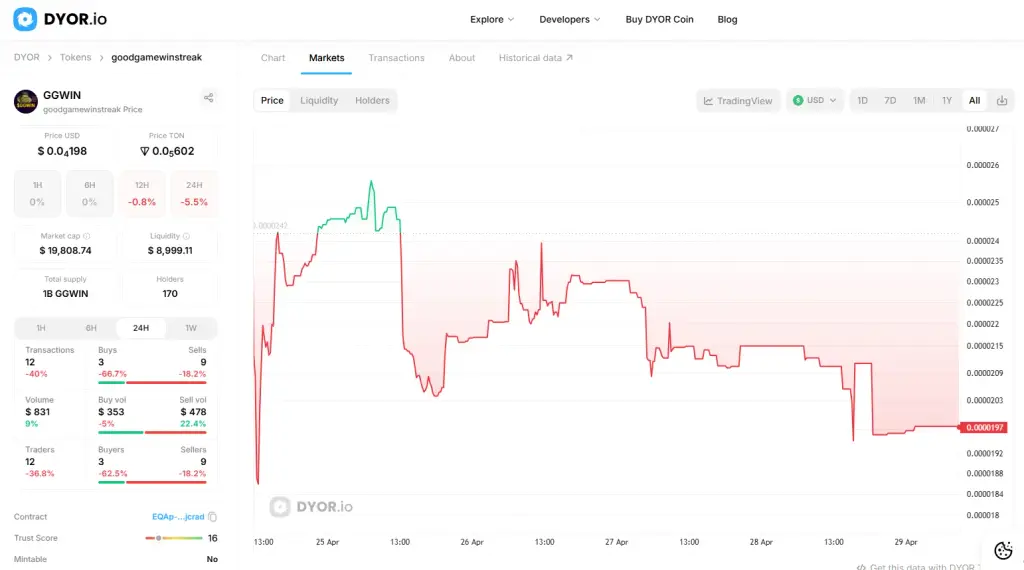Open the USD currency dropdown
This screenshot has width=1024, height=570.
tap(814, 101)
